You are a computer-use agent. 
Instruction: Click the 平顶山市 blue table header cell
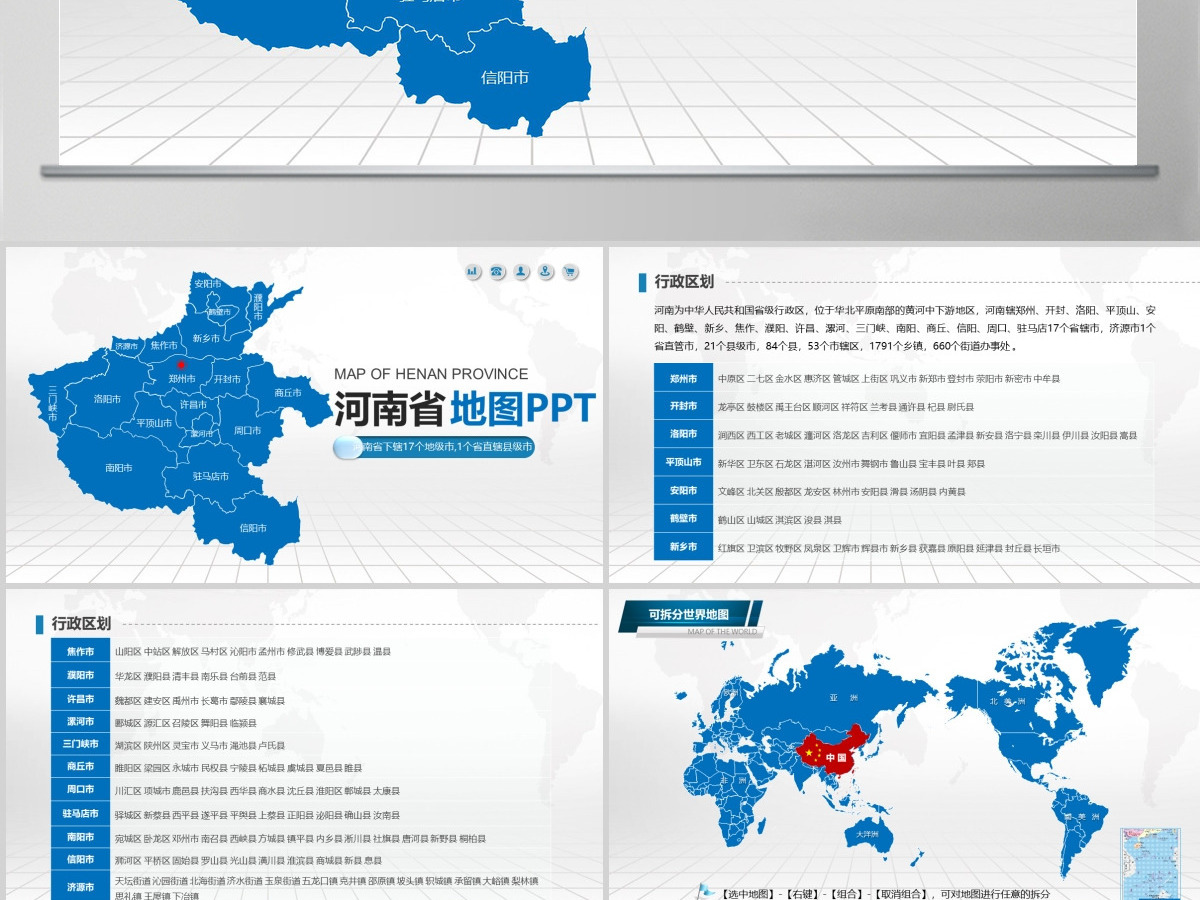[683, 462]
